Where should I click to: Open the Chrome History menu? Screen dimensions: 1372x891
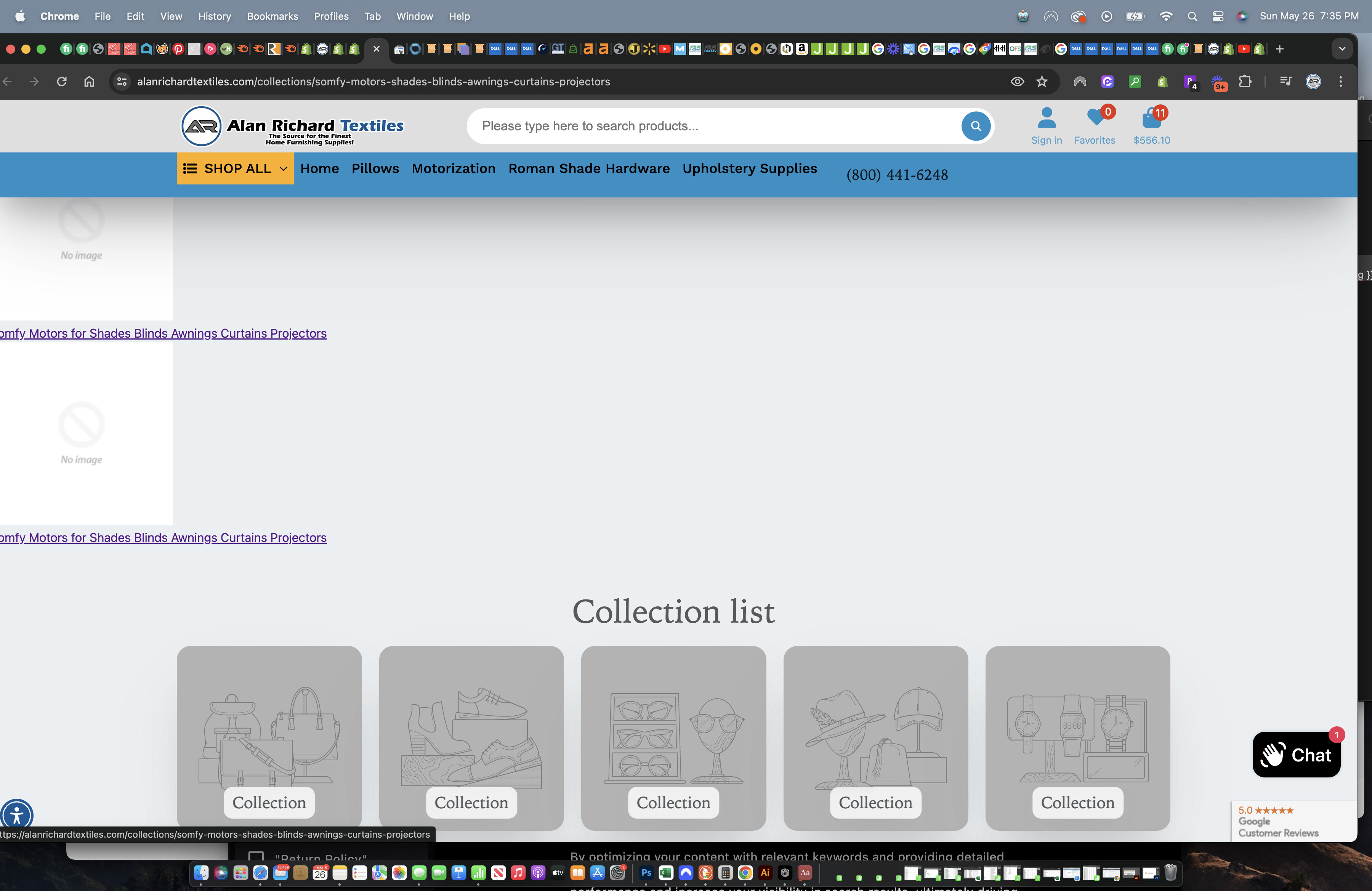click(x=215, y=16)
